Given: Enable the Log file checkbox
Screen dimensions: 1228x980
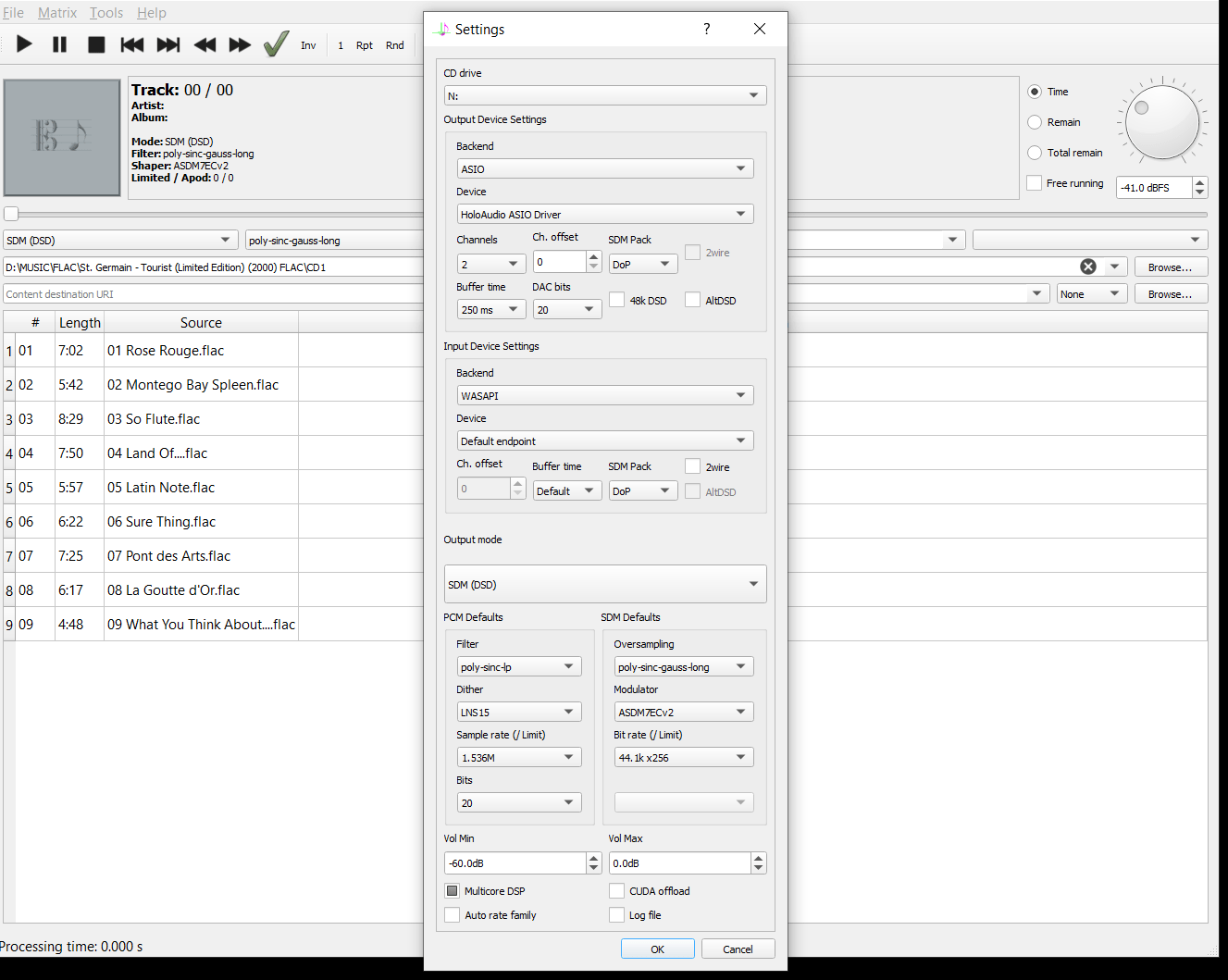Looking at the screenshot, I should (x=616, y=914).
